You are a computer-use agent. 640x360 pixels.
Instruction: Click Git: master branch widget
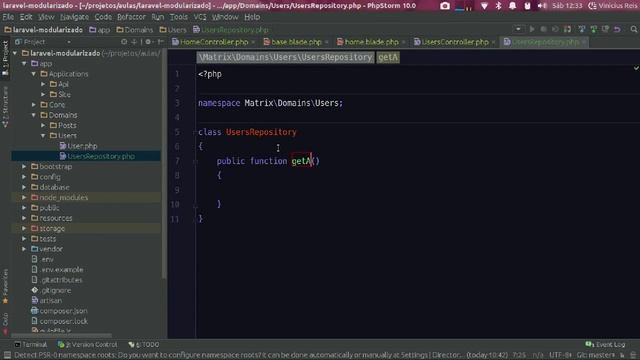(596, 355)
